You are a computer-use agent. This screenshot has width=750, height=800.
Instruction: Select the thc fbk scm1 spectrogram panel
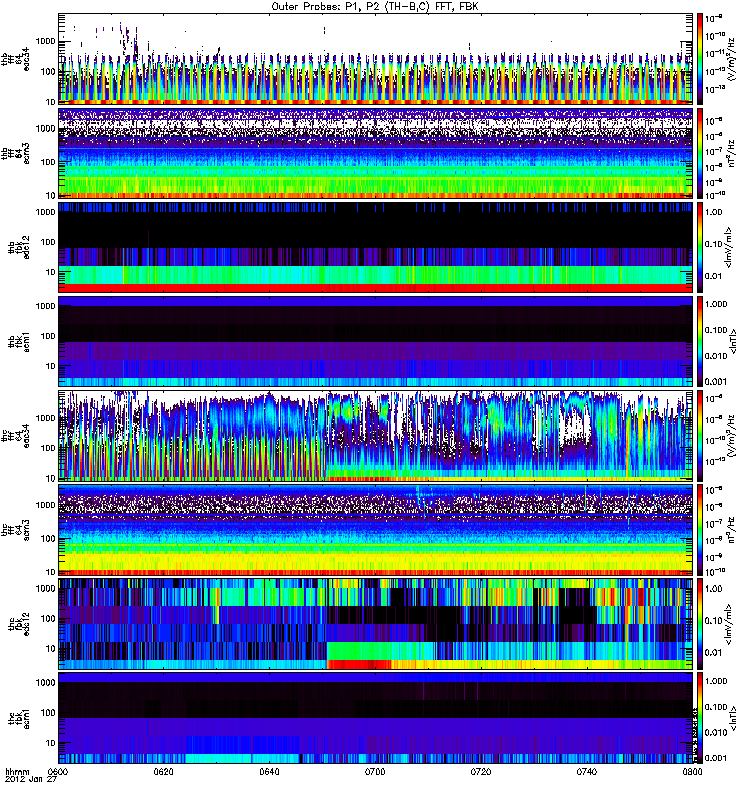pos(376,718)
